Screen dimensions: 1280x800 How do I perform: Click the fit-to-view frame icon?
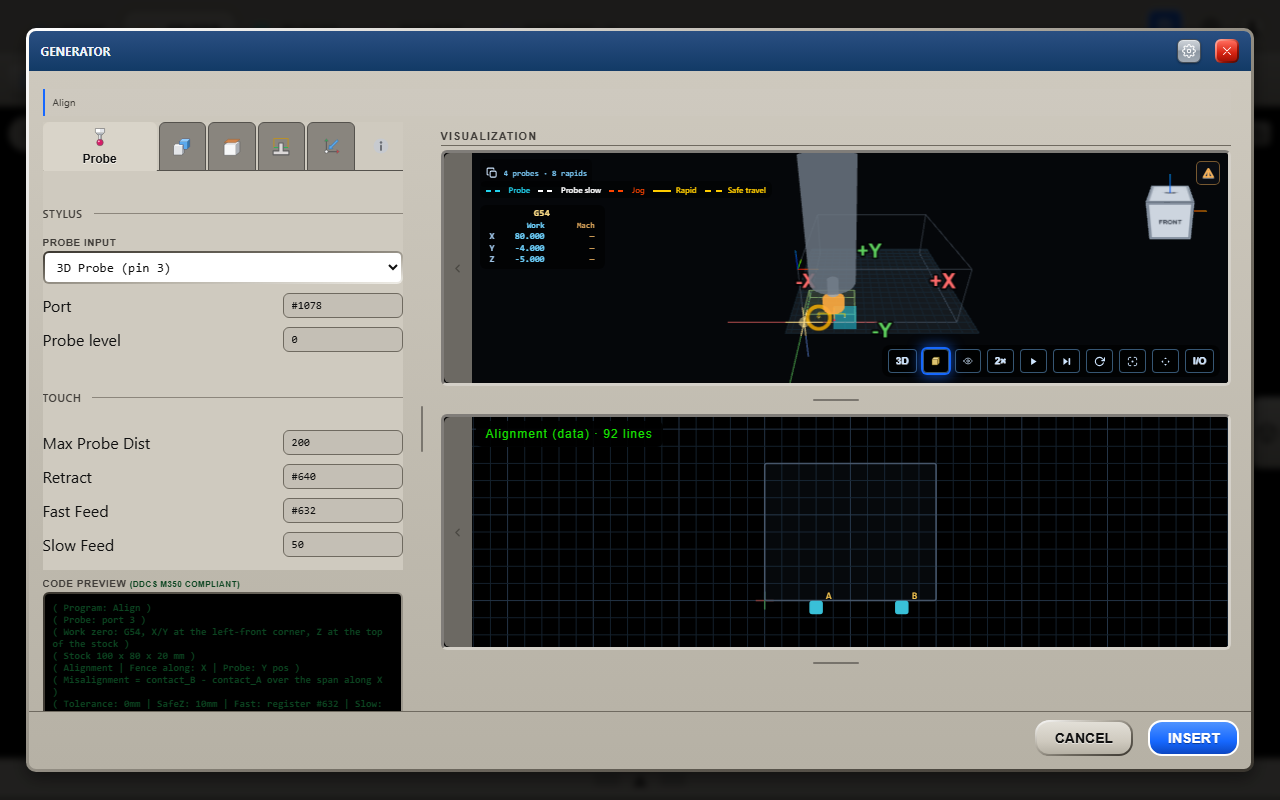[1133, 361]
